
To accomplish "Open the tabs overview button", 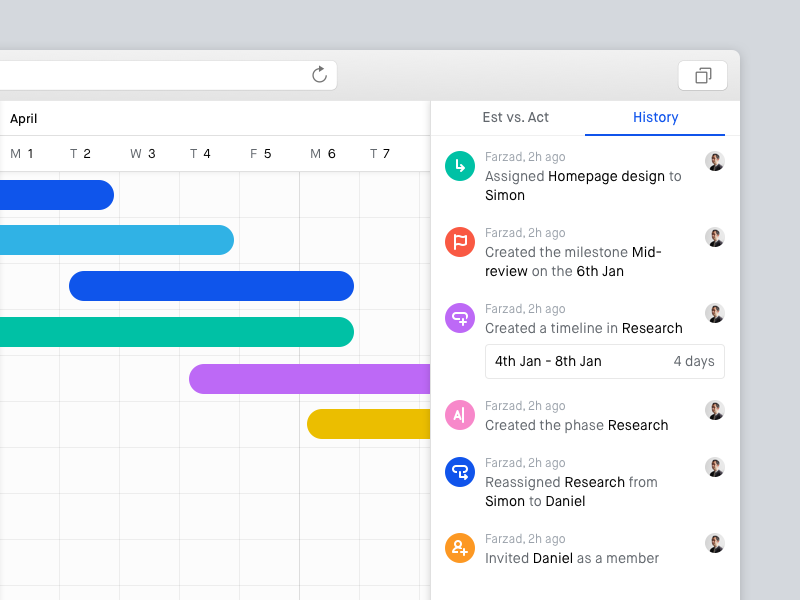I will coord(703,75).
